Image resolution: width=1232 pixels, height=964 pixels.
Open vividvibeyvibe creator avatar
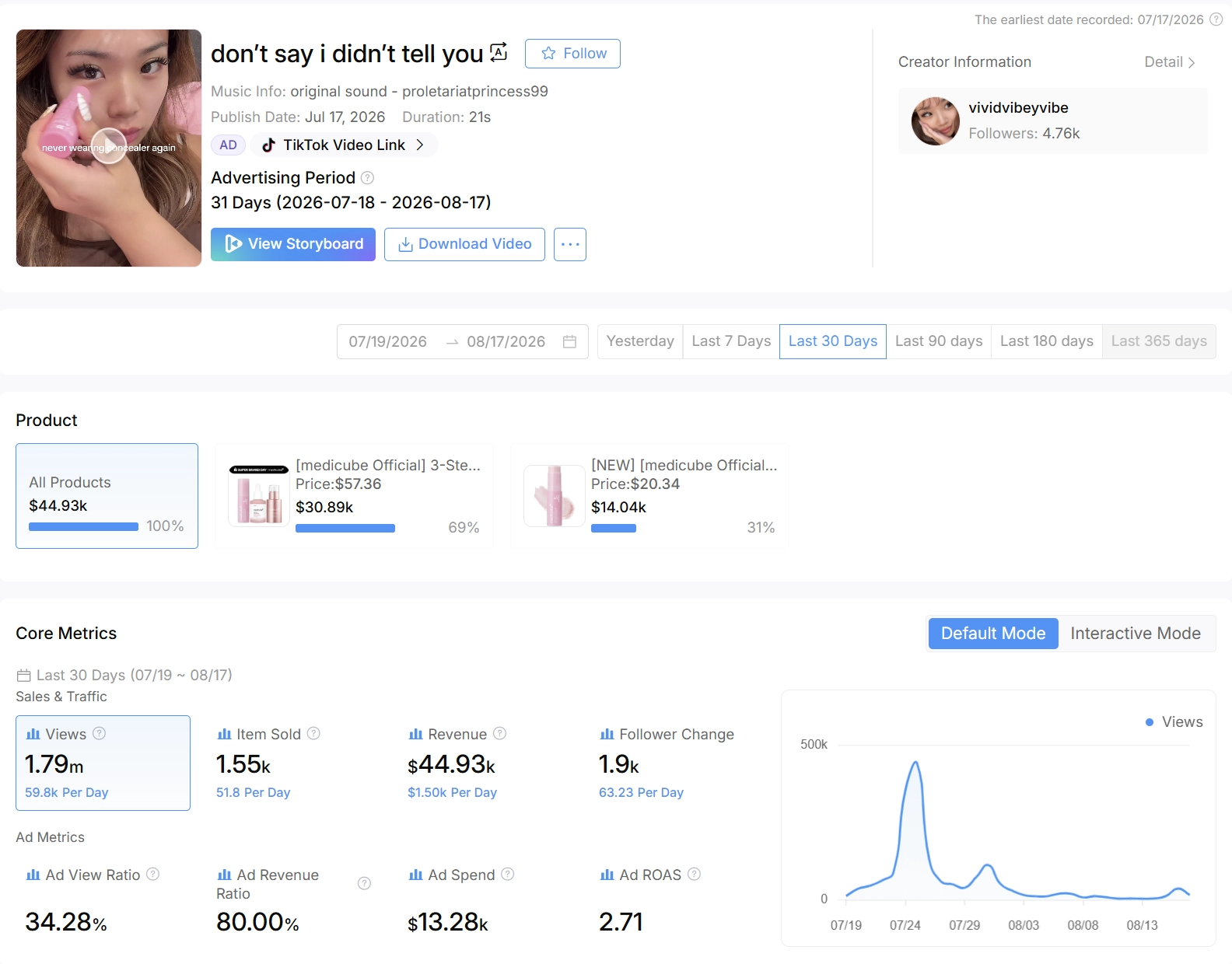click(x=936, y=121)
